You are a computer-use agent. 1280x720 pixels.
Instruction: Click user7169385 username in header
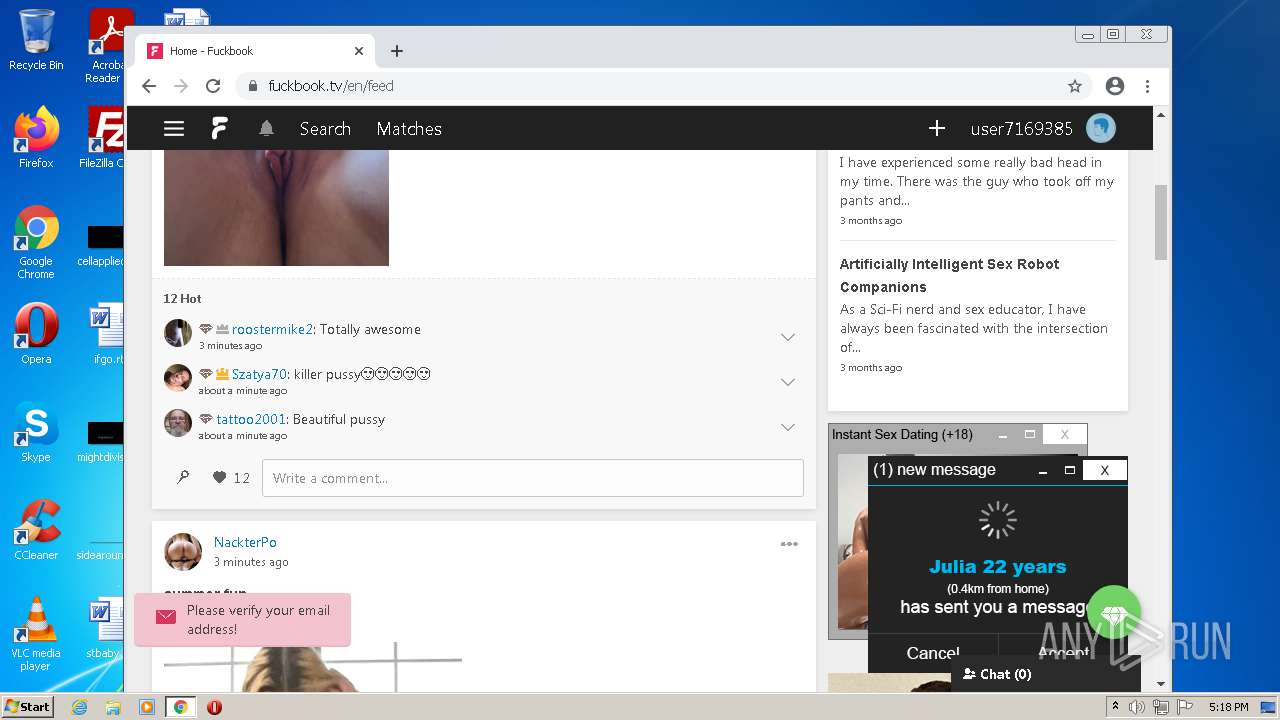coord(1021,129)
